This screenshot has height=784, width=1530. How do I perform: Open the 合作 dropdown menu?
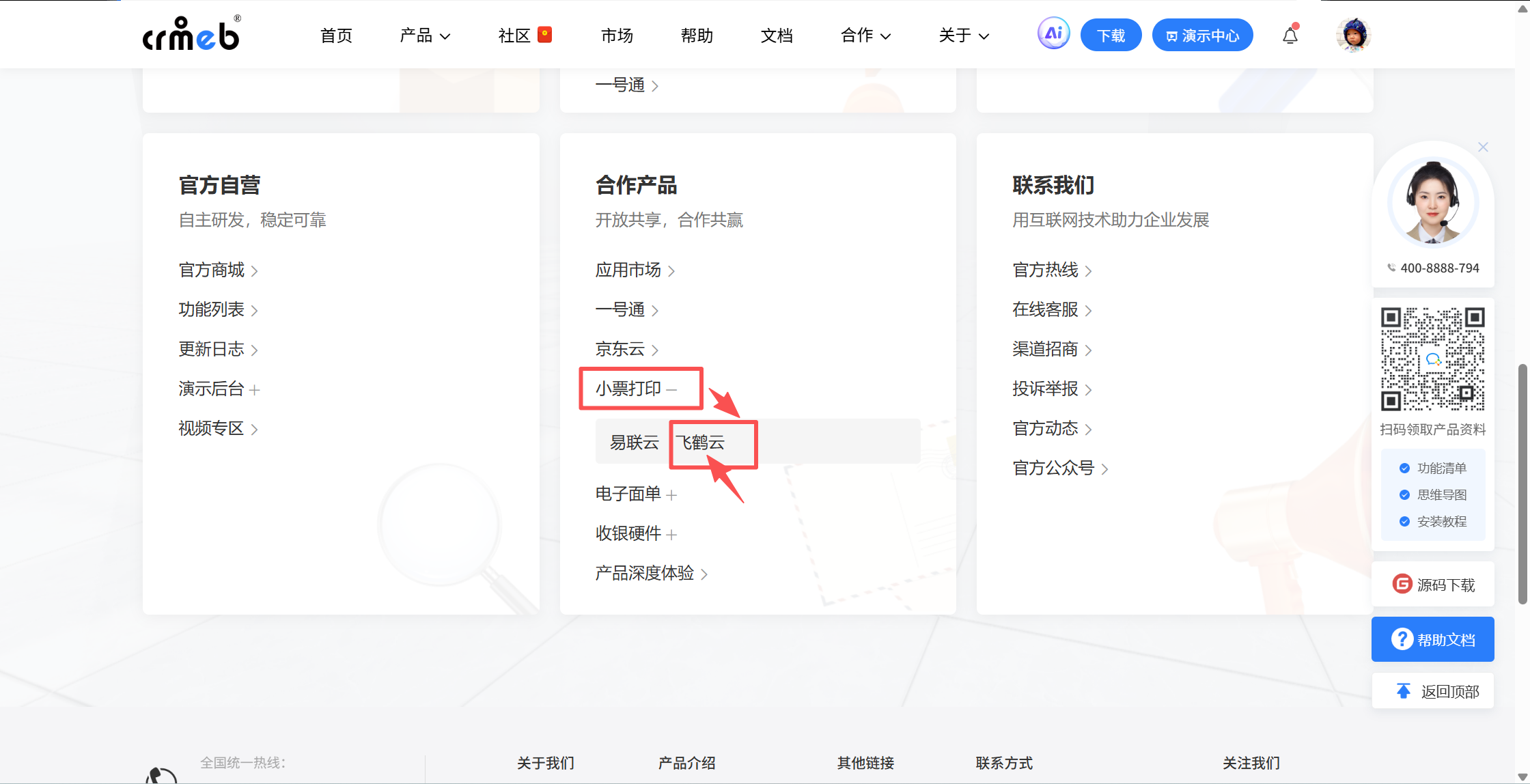(x=865, y=36)
